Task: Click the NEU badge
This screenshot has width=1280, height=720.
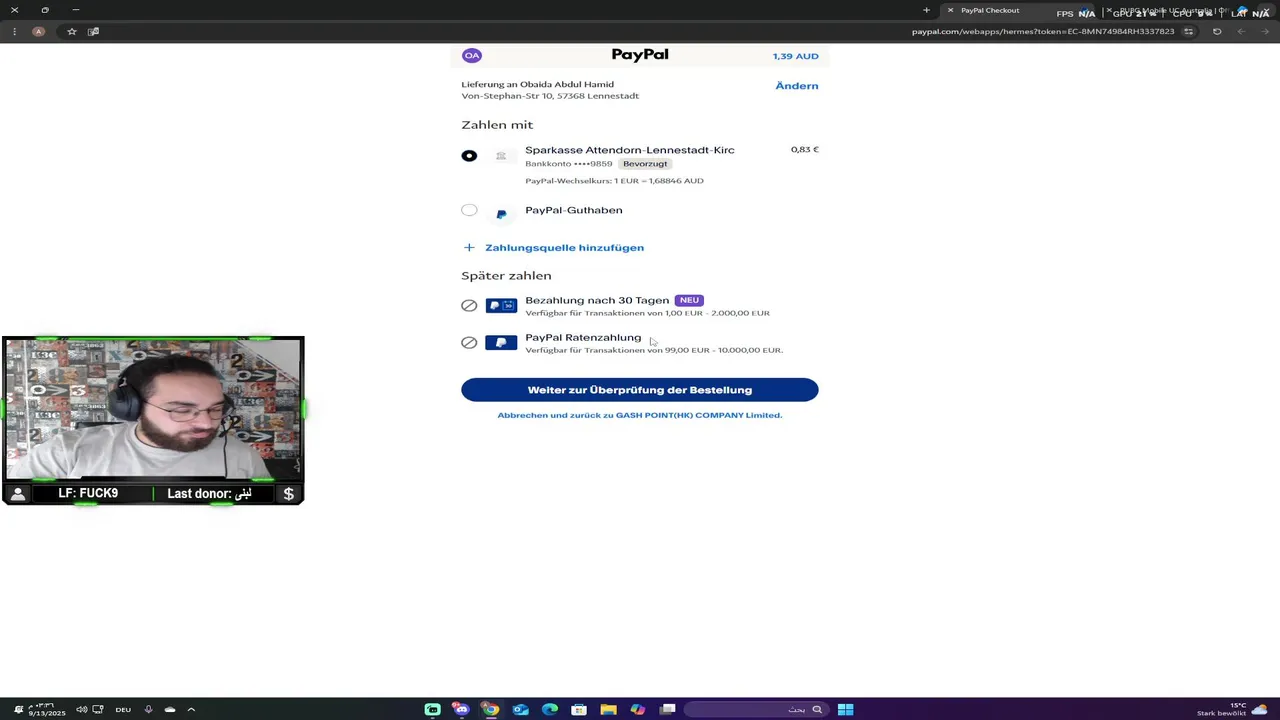Action: tap(689, 300)
